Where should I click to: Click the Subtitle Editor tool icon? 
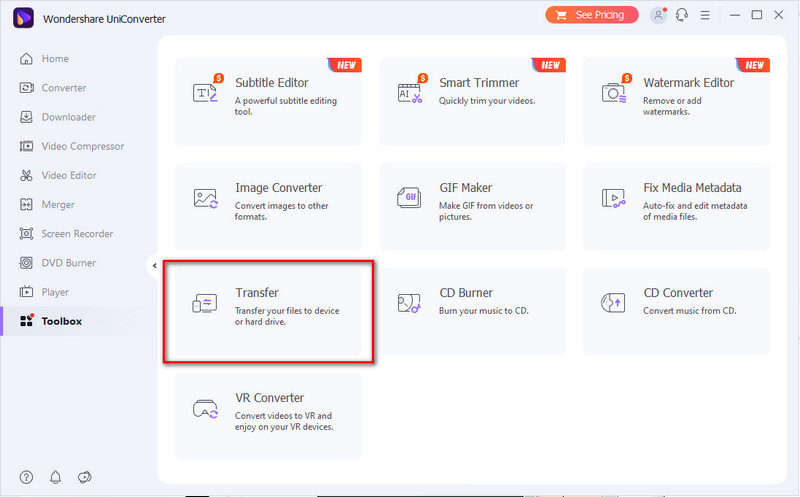point(206,92)
